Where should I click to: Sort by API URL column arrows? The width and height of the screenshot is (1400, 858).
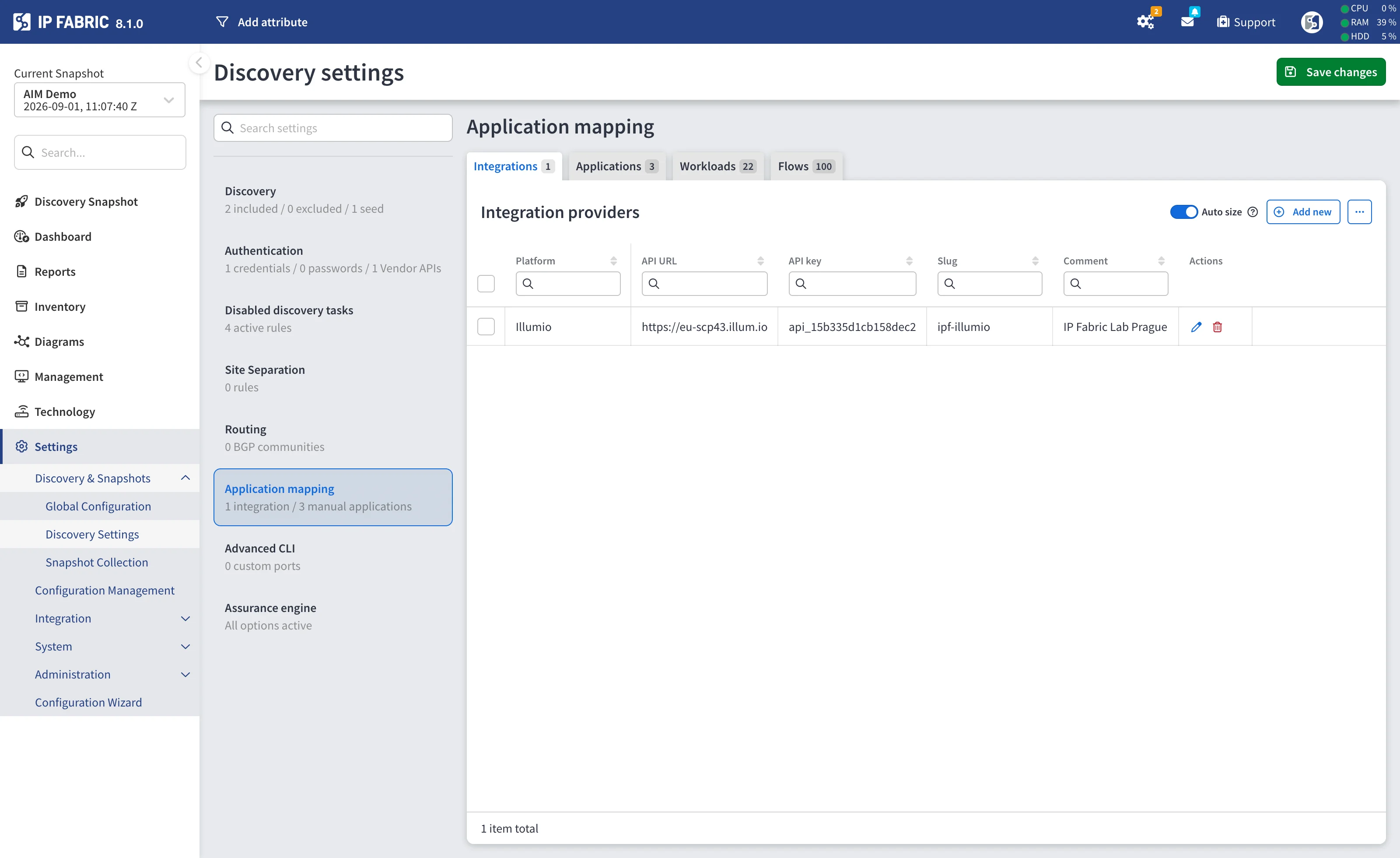760,260
